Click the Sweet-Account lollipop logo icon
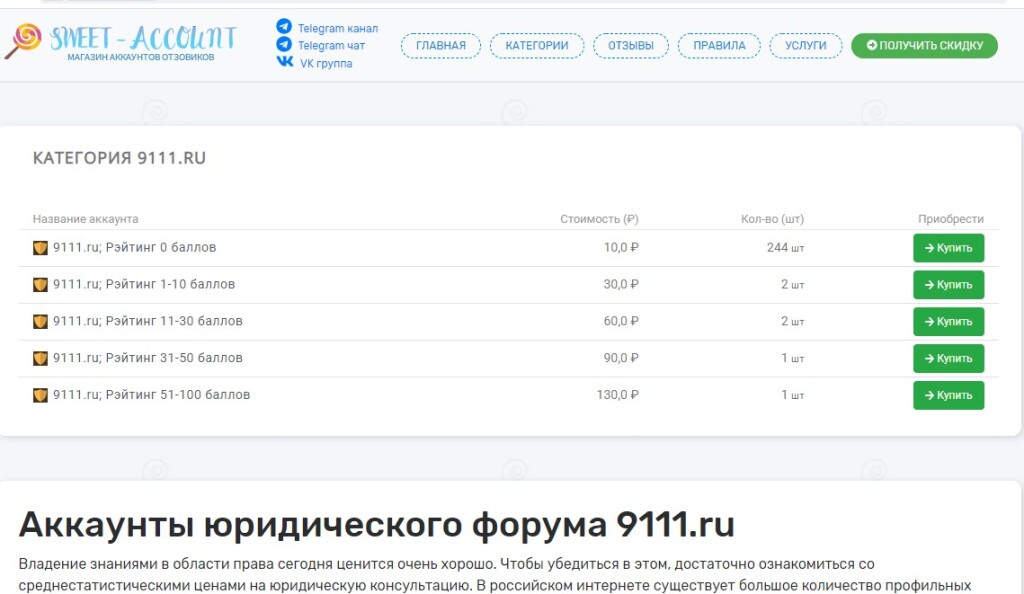 click(23, 42)
